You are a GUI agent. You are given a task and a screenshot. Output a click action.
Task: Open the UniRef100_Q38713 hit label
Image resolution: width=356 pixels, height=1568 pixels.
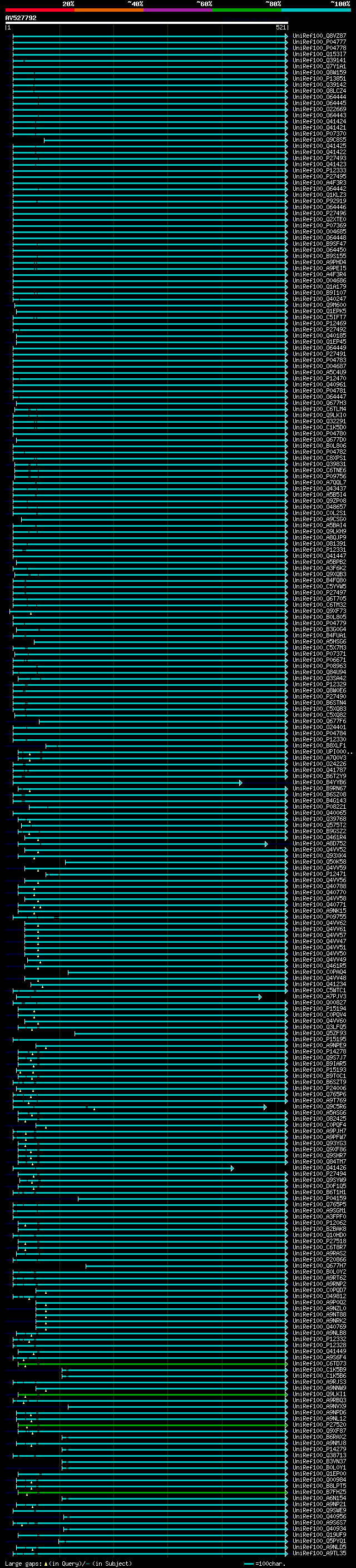pyautogui.click(x=319, y=1455)
